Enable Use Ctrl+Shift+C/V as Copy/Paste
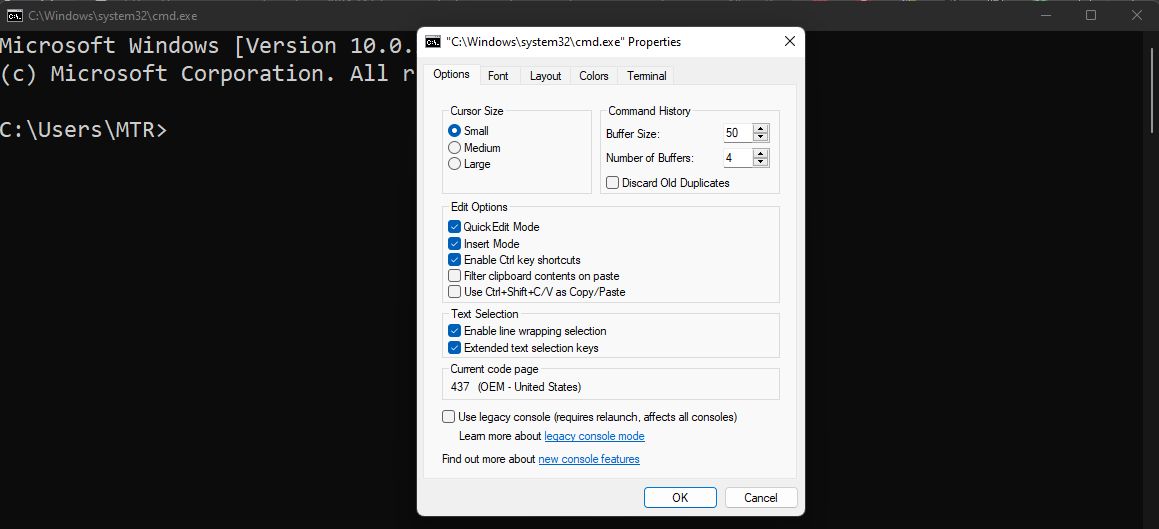 [455, 292]
